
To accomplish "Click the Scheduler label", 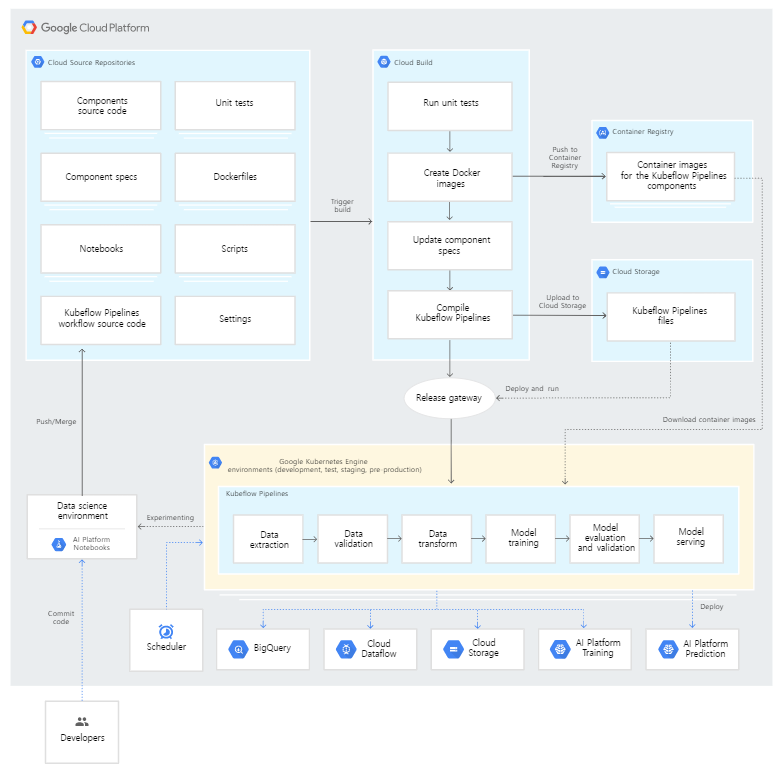I will 166,647.
